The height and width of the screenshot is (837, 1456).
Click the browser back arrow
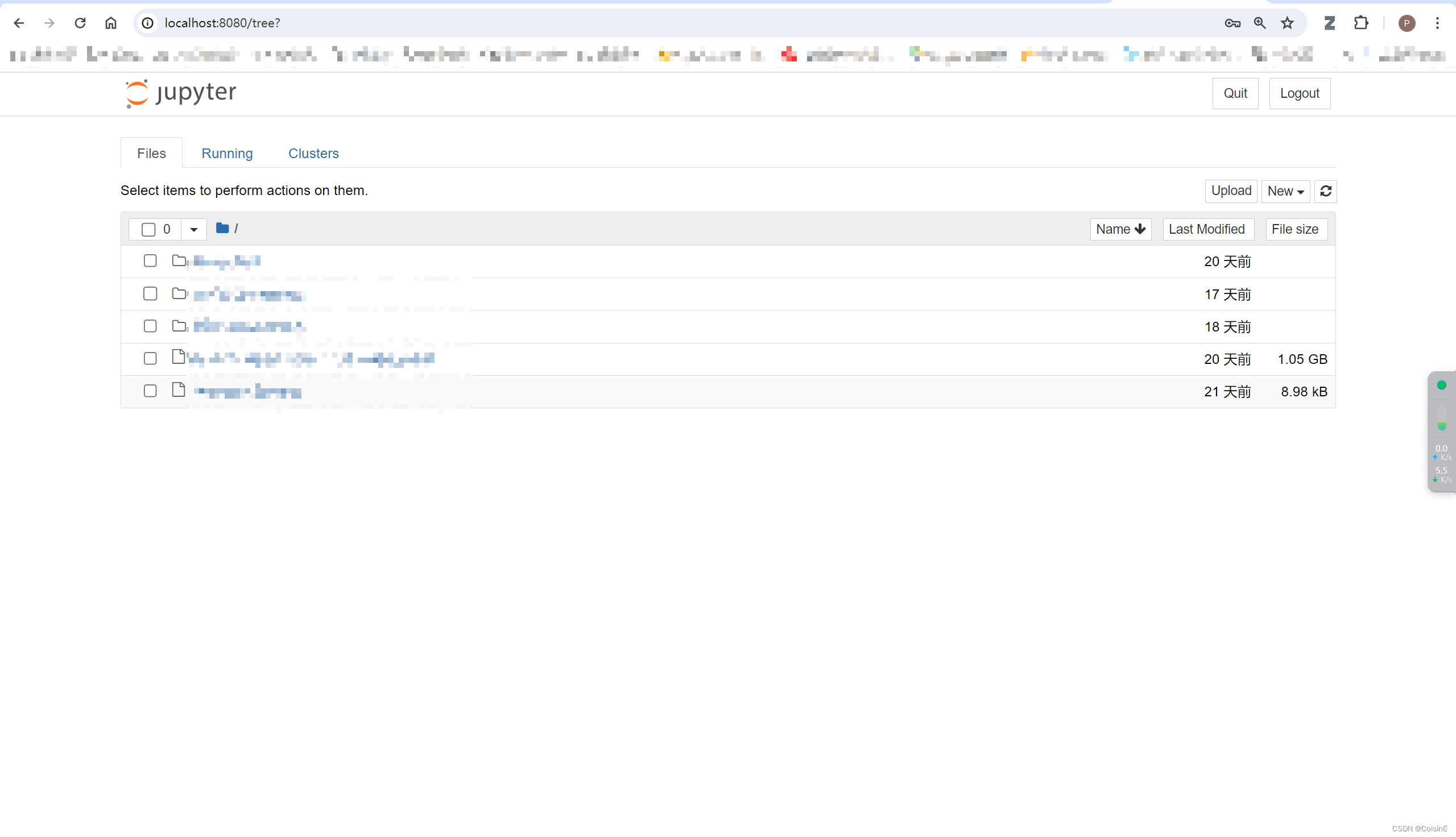point(18,23)
